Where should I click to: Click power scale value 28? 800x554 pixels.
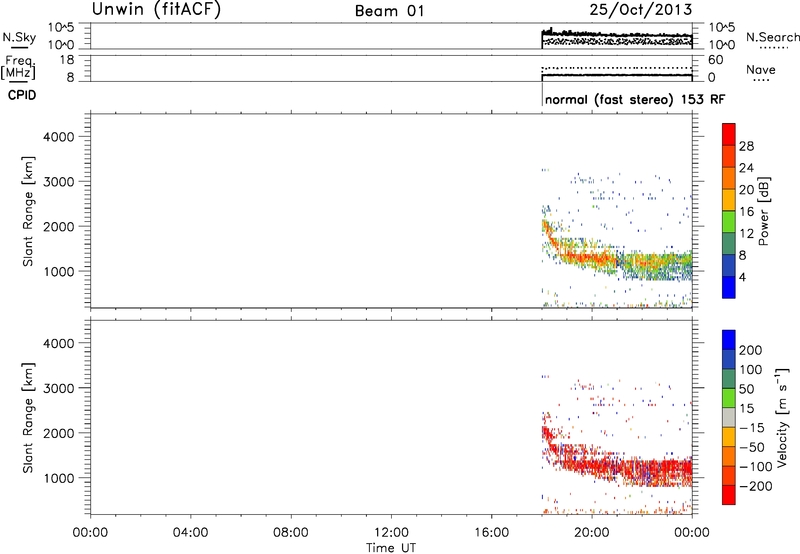pyautogui.click(x=746, y=146)
